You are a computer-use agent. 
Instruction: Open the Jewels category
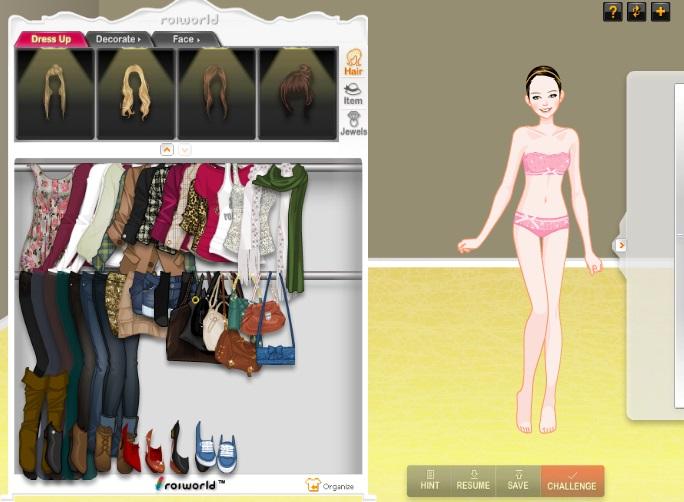point(353,123)
